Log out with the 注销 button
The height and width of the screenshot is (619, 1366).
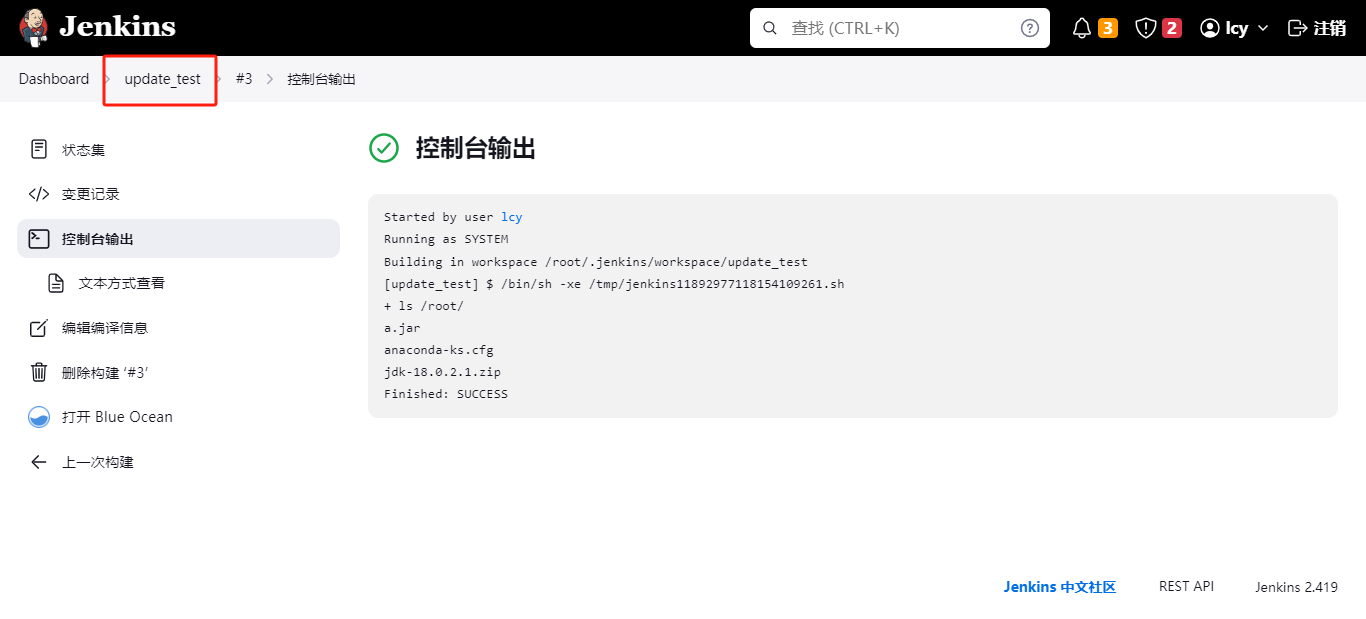pos(1317,28)
